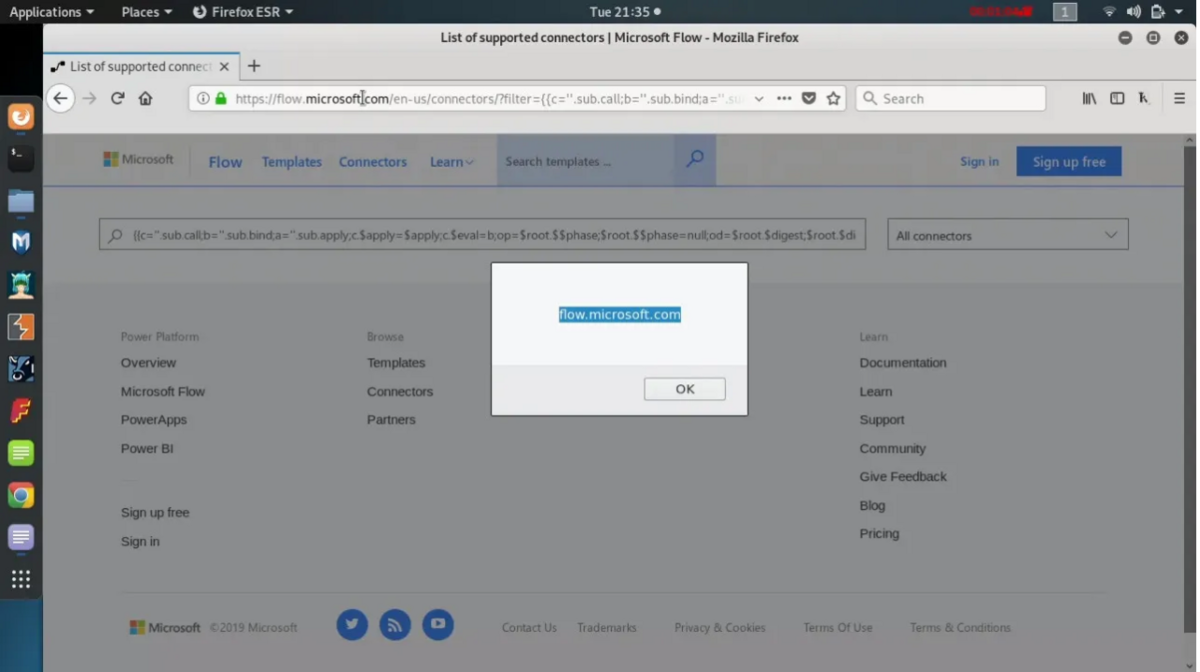The width and height of the screenshot is (1200, 672).
Task: Switch to the Templates tab in the navbar
Action: tap(291, 161)
